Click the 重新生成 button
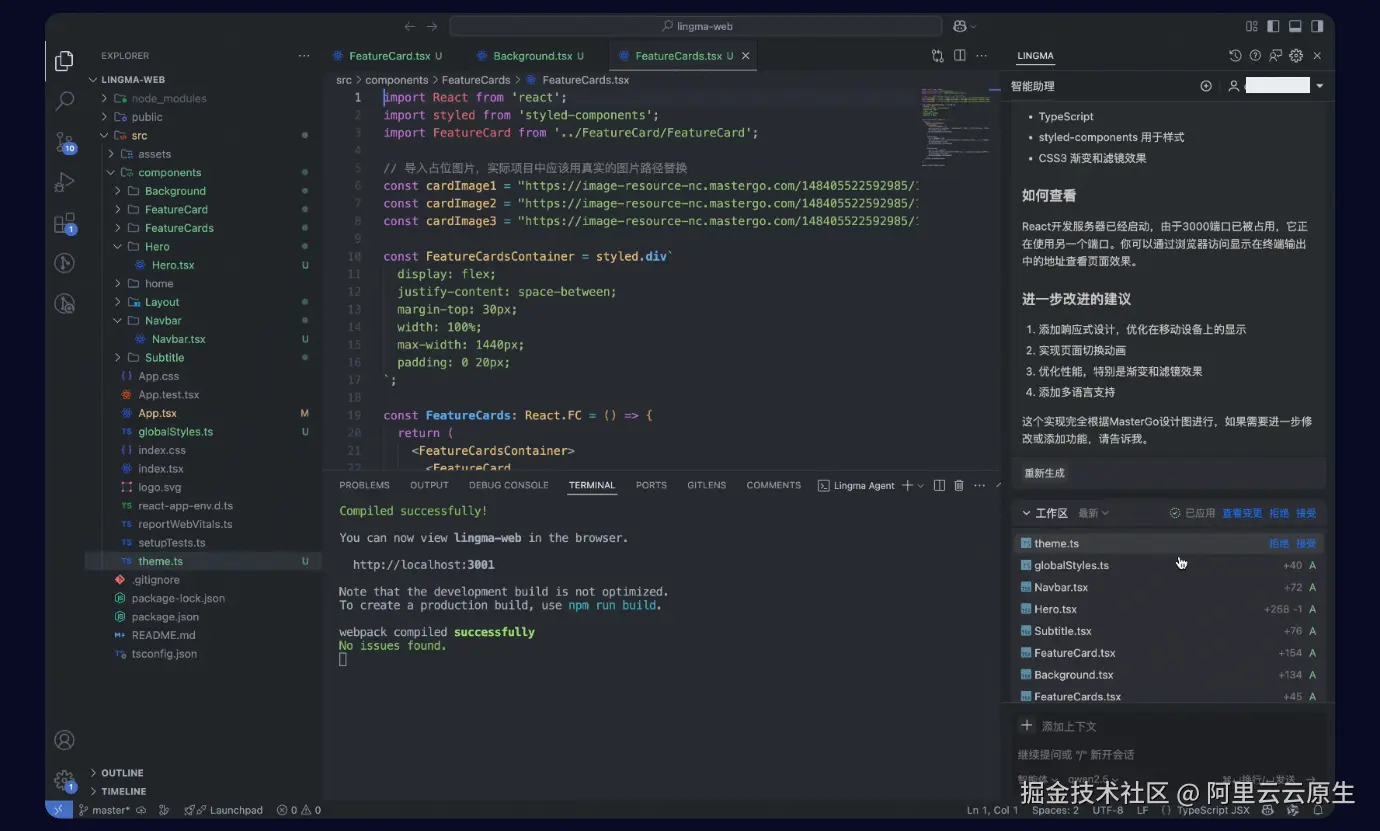This screenshot has height=831, width=1380. 1044,473
